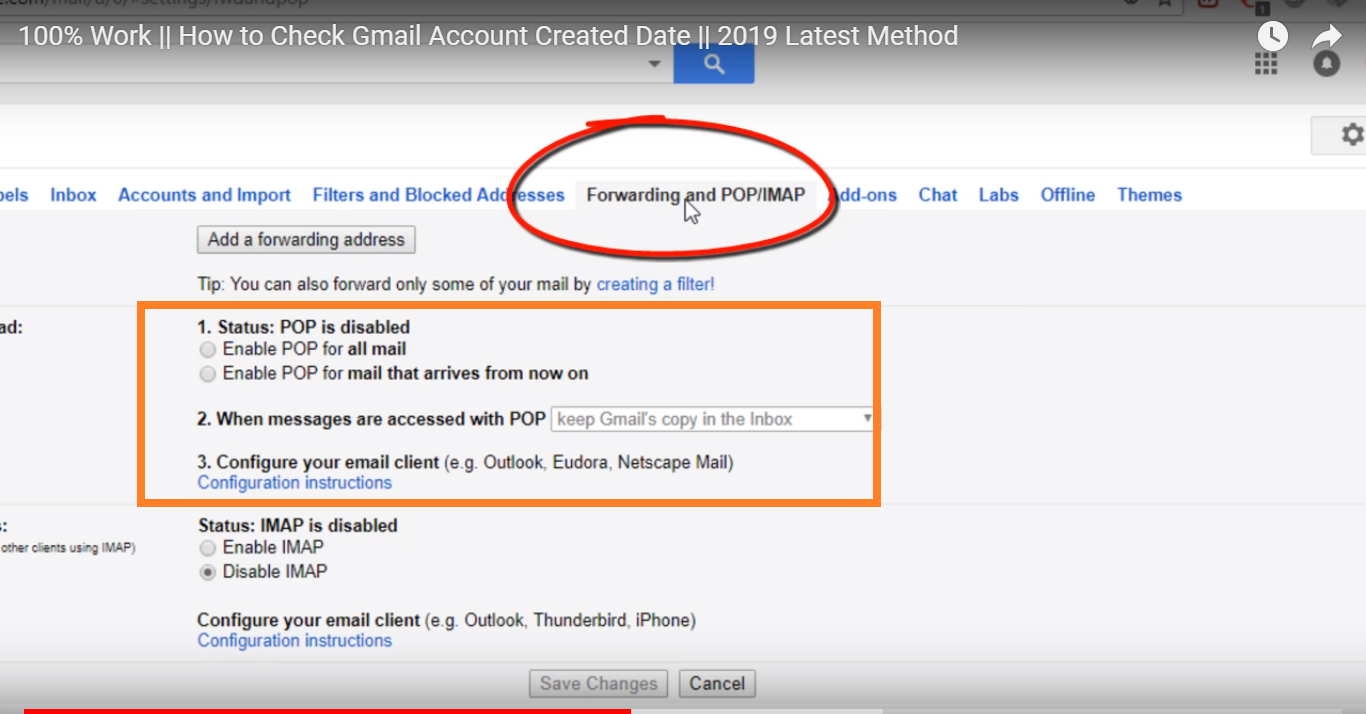This screenshot has width=1366, height=714.
Task: Open POP Configuration instructions link
Action: coord(294,483)
